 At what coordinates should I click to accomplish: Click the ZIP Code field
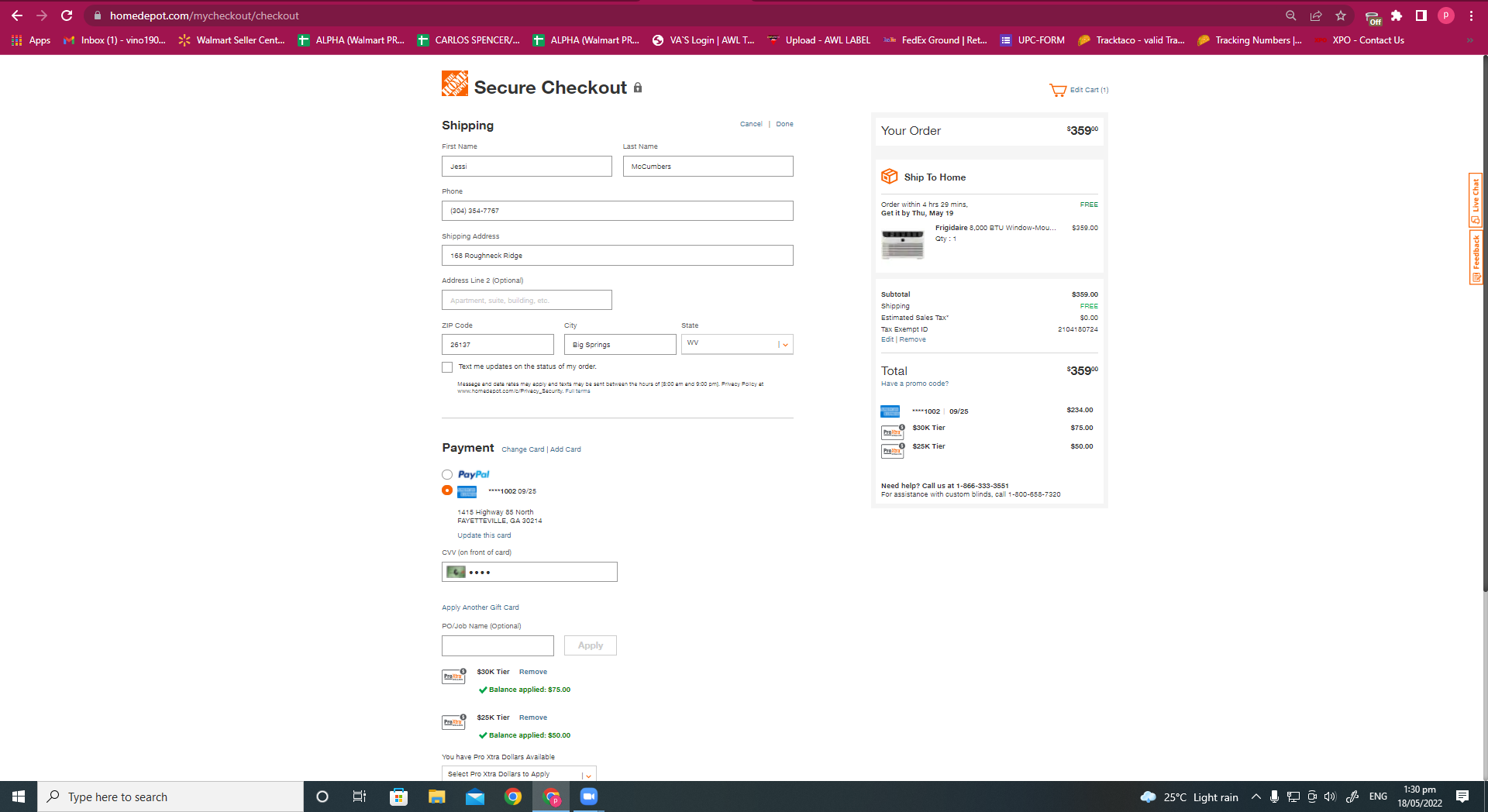[498, 344]
